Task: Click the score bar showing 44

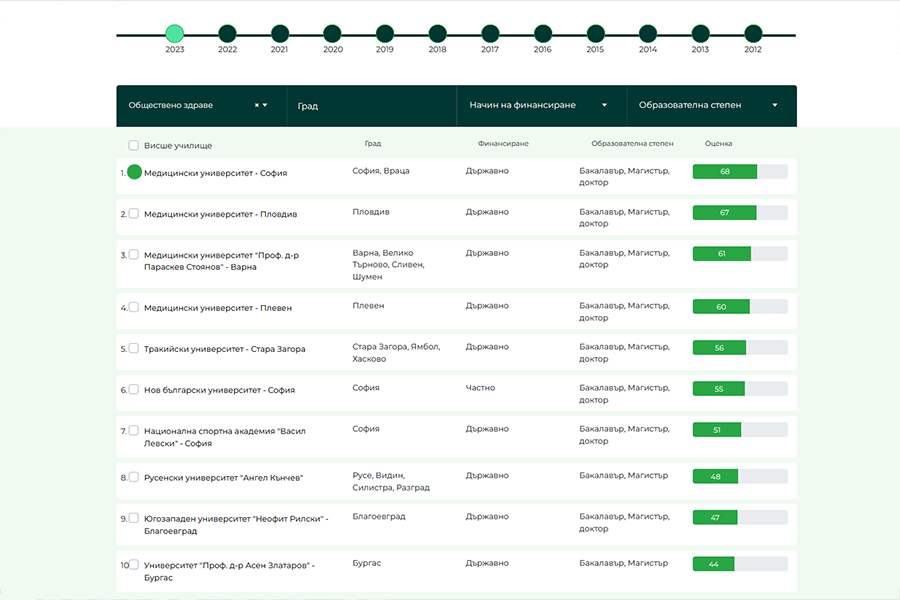Action: (740, 564)
